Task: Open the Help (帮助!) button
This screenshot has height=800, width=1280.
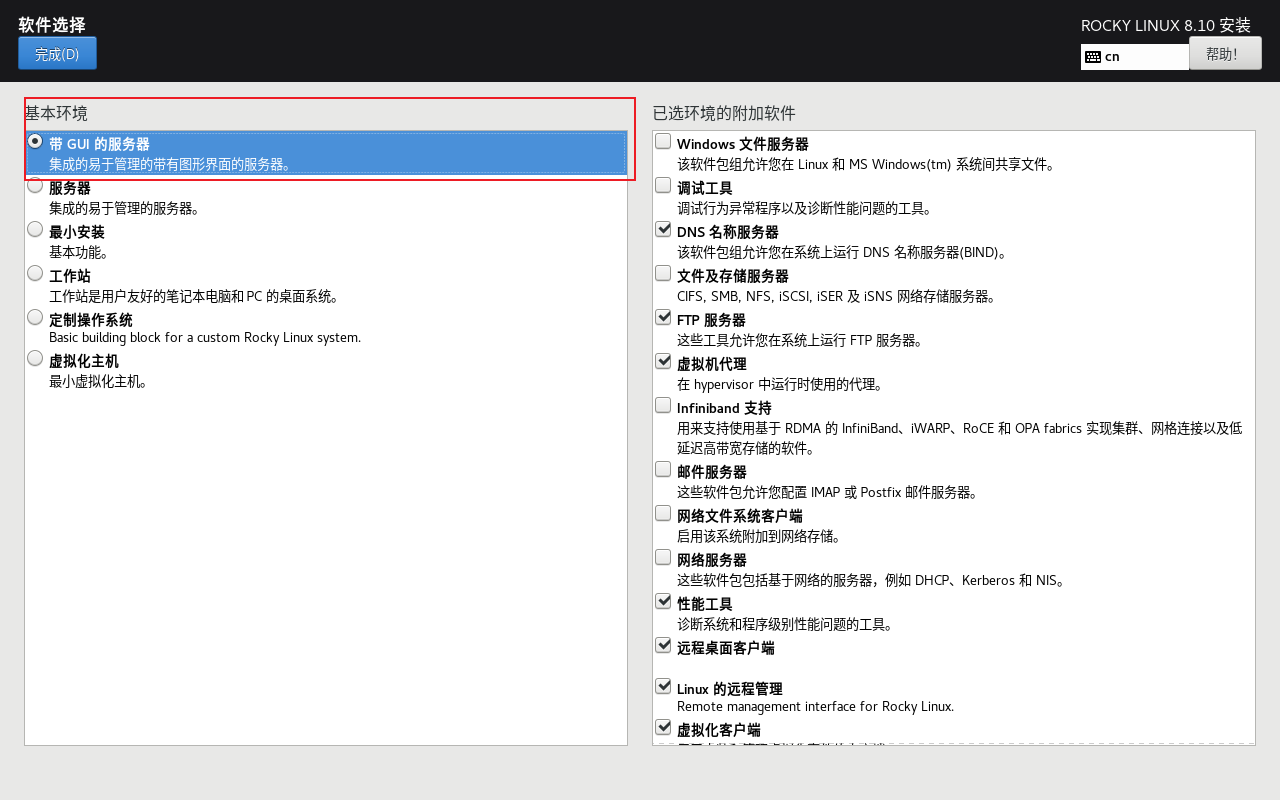Action: coord(1225,54)
